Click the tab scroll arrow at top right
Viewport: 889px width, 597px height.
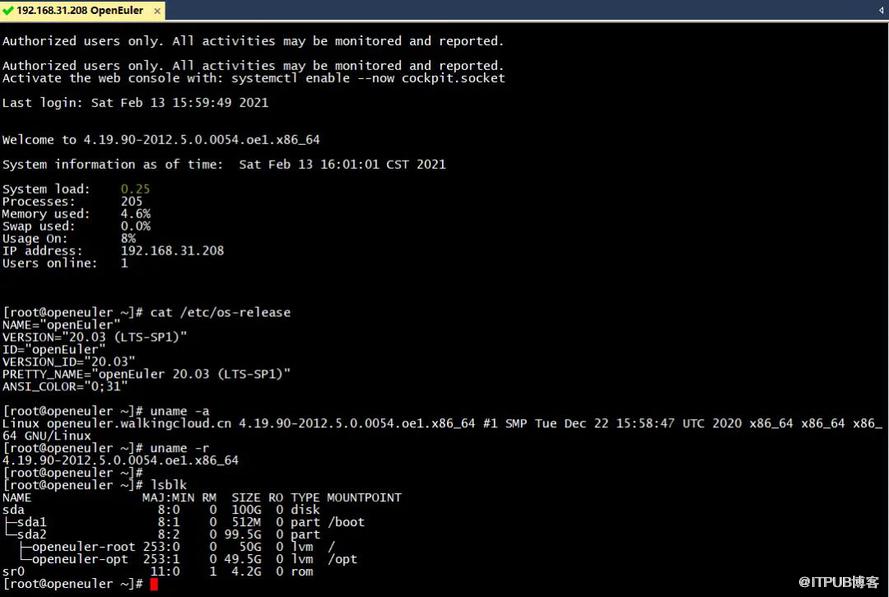point(881,10)
